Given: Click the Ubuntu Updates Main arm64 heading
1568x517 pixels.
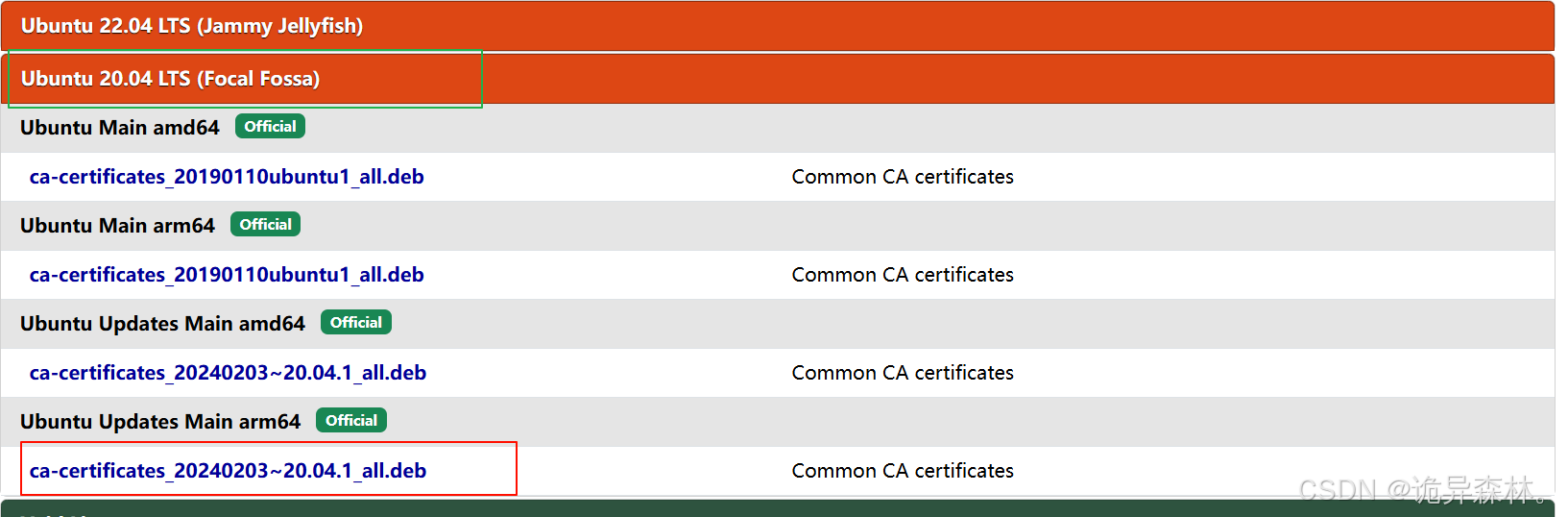Looking at the screenshot, I should [160, 422].
